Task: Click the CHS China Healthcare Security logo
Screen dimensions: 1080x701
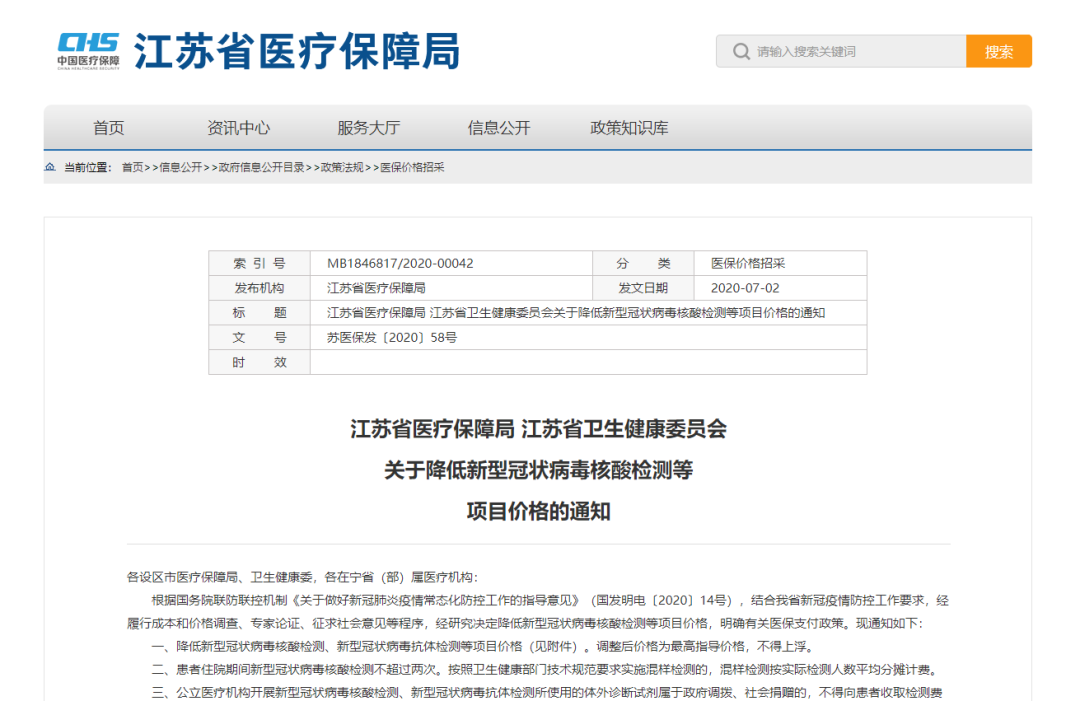Action: click(88, 51)
